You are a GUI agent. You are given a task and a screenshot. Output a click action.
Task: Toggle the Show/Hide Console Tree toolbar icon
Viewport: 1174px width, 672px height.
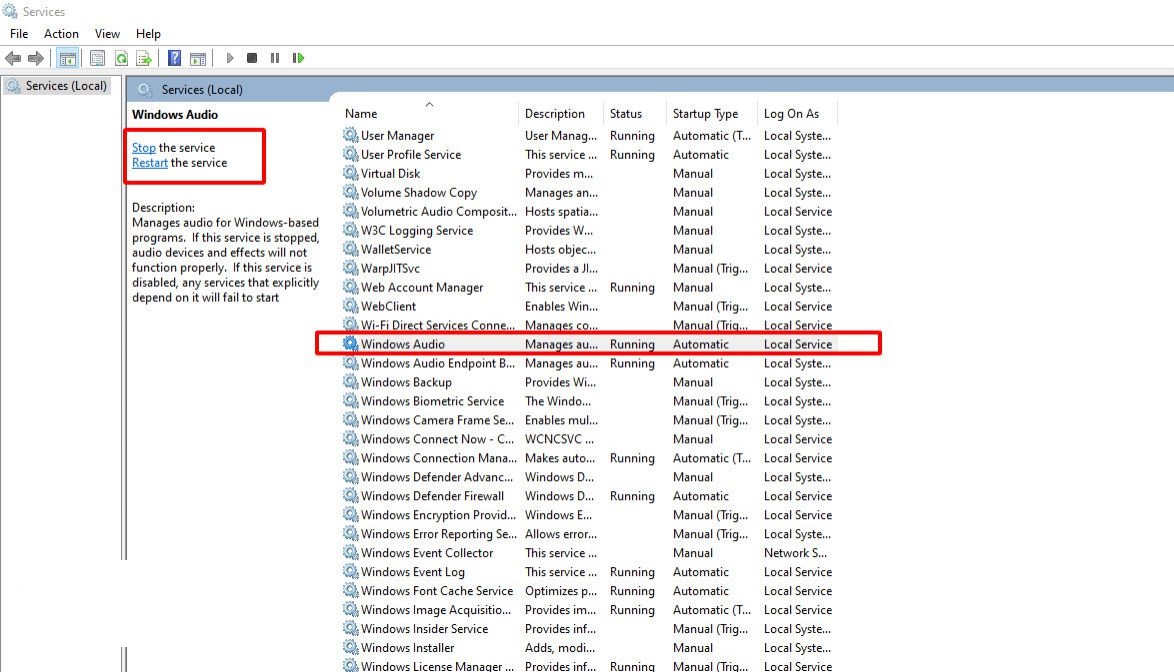click(67, 58)
